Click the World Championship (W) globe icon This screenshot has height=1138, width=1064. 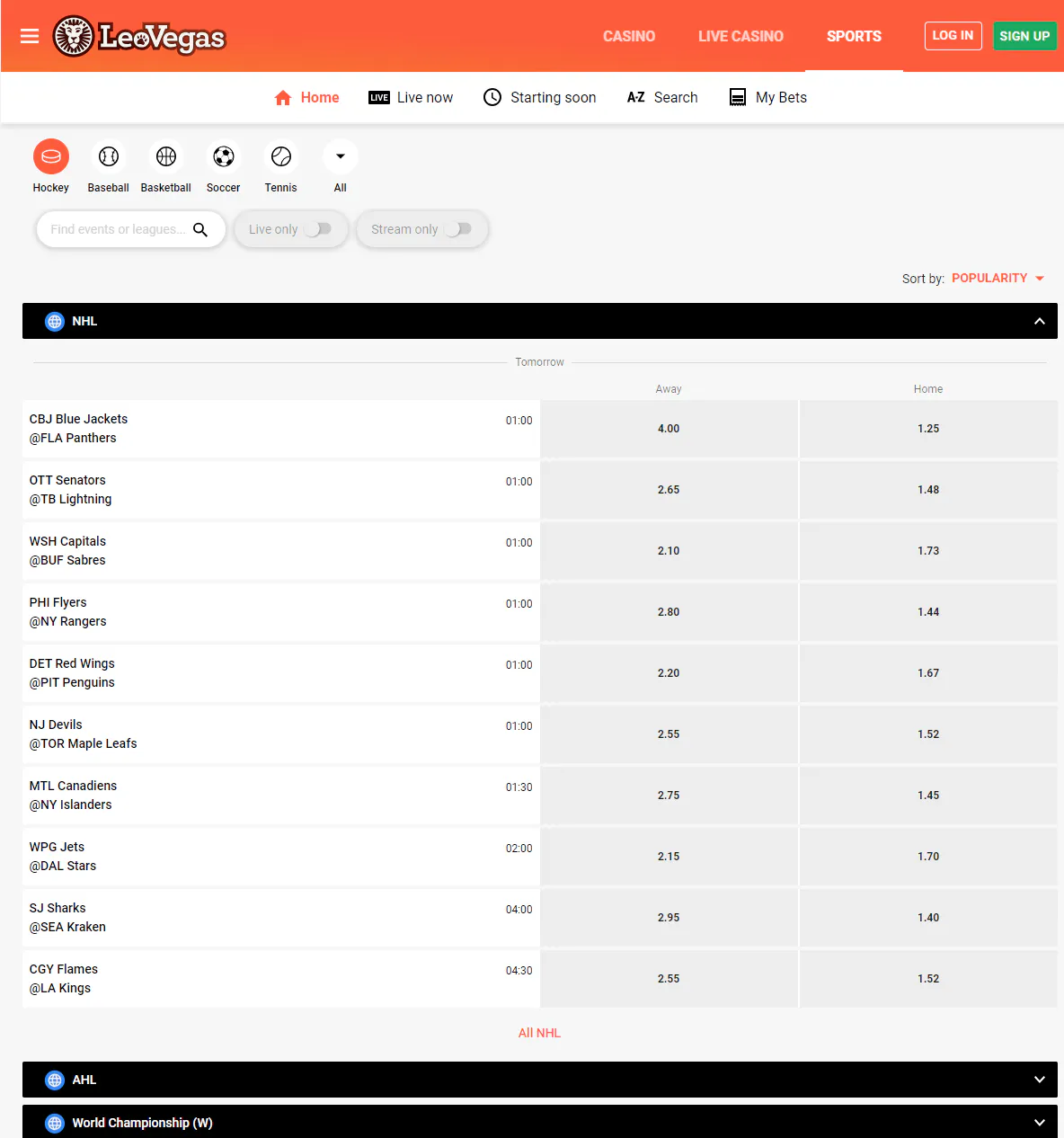pos(55,1123)
